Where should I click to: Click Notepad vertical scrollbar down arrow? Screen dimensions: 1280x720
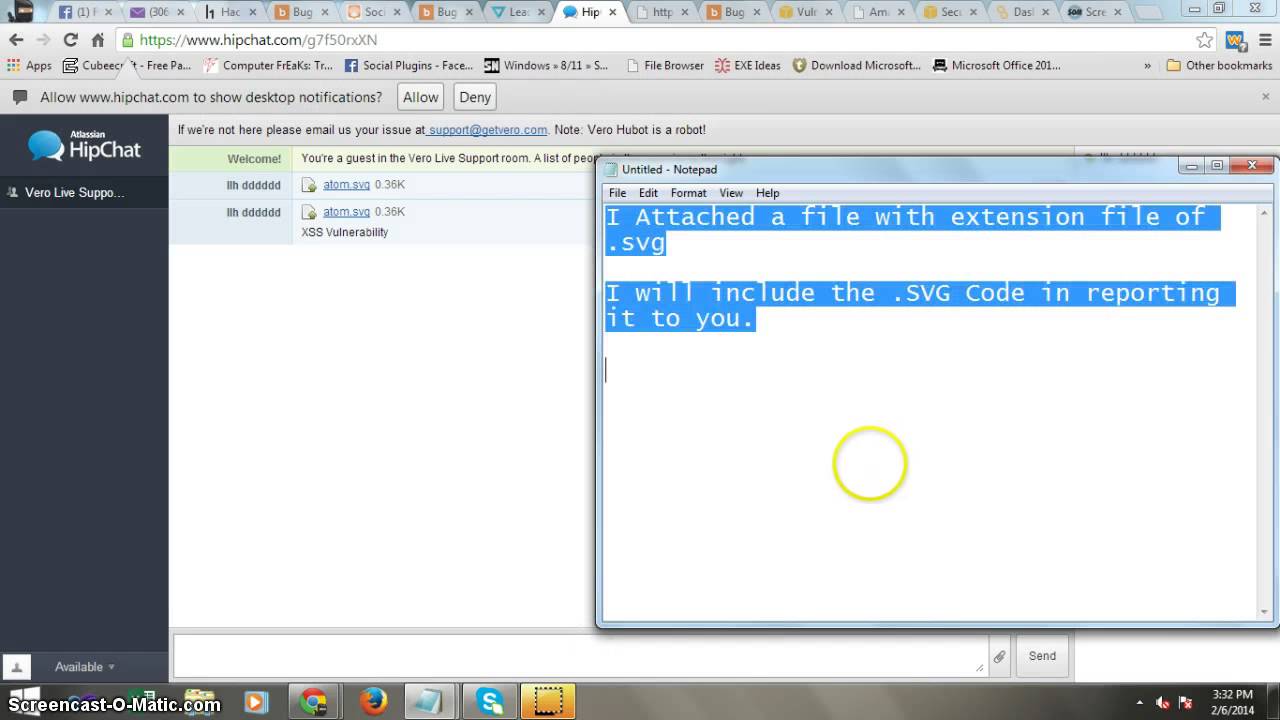coord(1264,611)
